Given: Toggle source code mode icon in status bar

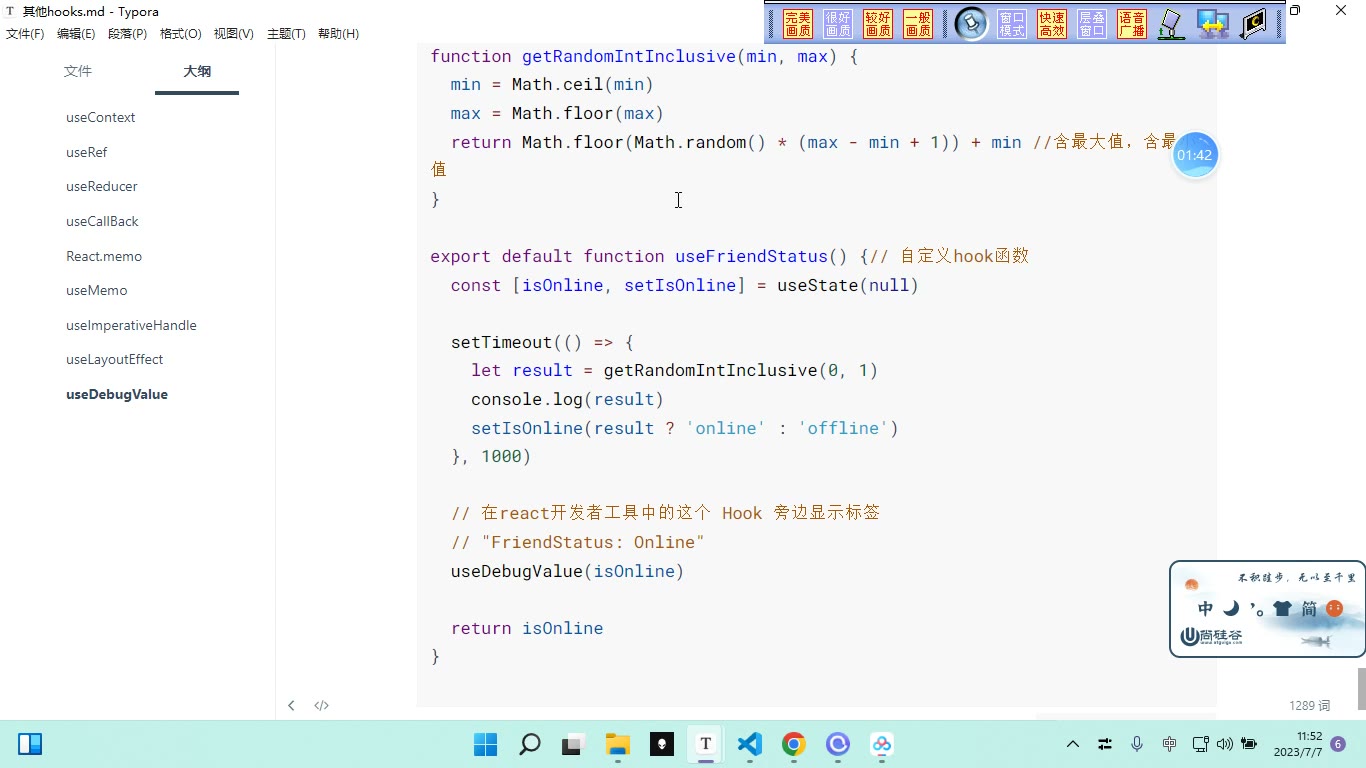Looking at the screenshot, I should [321, 705].
